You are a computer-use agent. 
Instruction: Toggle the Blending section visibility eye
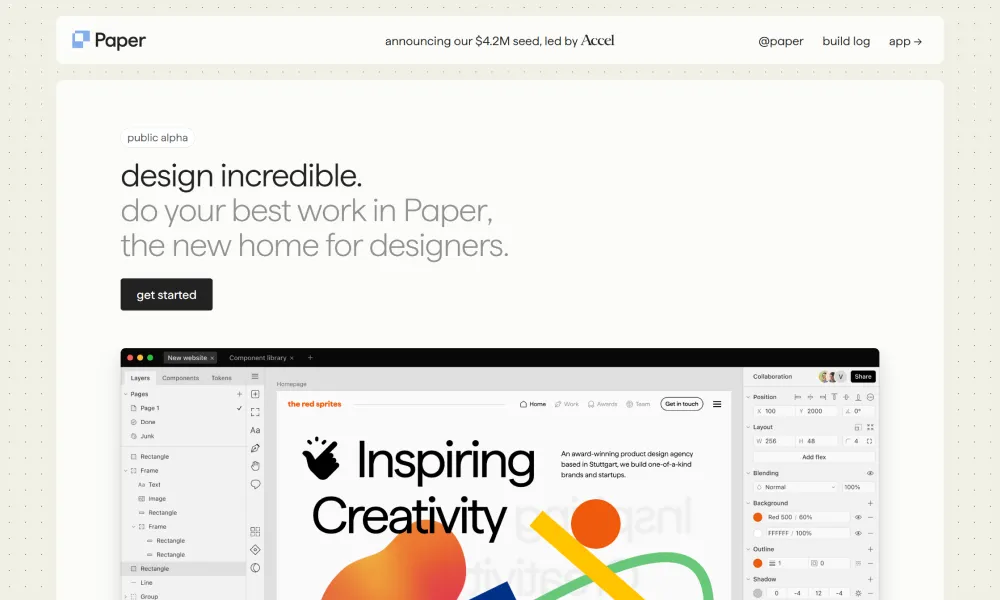870,473
